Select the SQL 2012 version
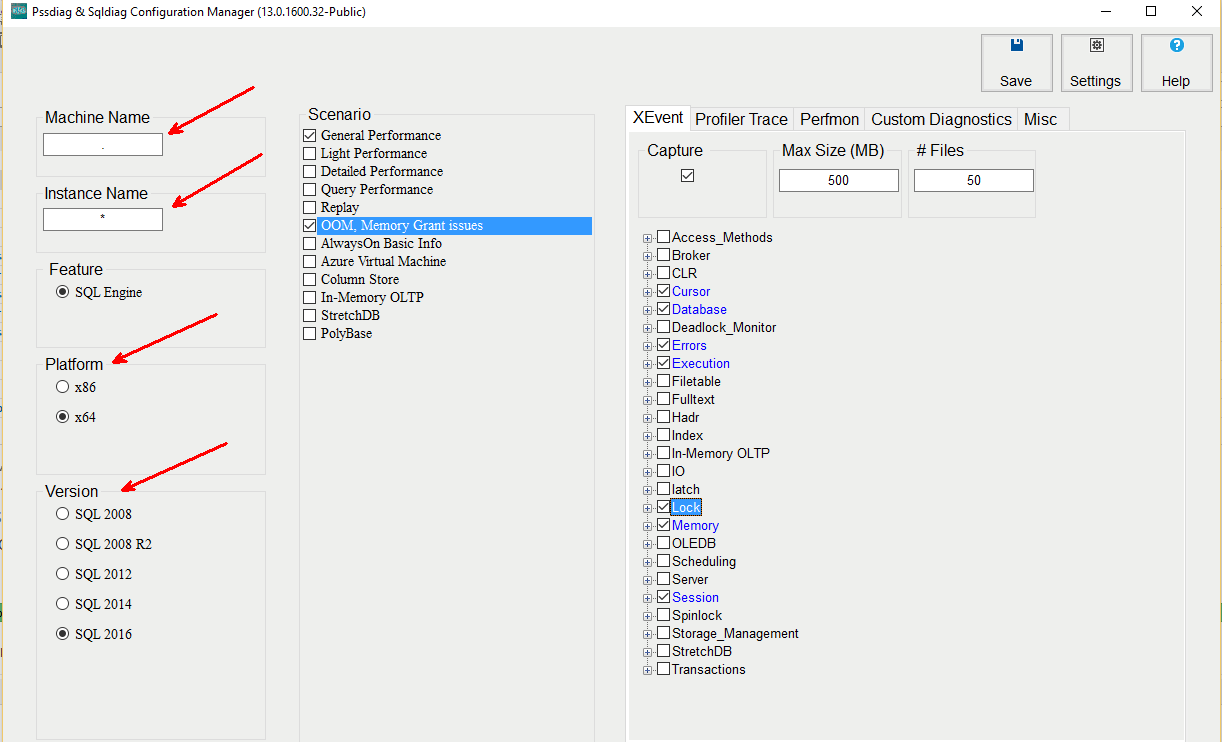Screen dimensions: 1222x742 click(x=63, y=574)
